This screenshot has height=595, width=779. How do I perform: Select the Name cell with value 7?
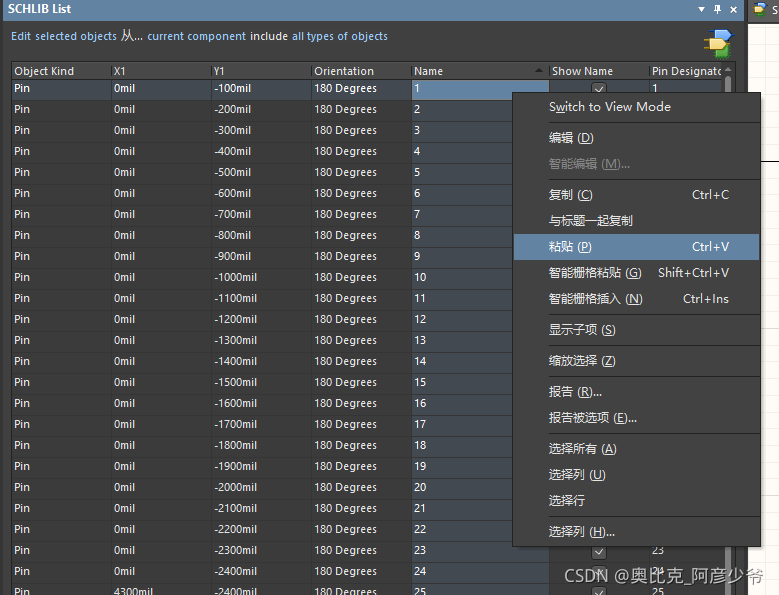click(x=462, y=214)
